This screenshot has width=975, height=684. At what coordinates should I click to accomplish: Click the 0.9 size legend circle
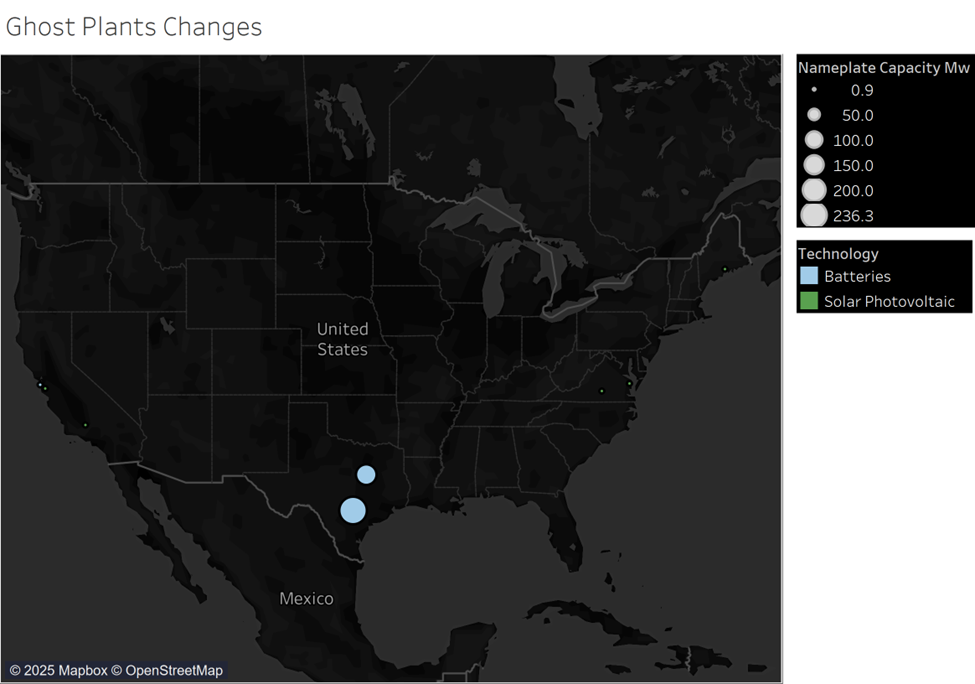pyautogui.click(x=814, y=90)
